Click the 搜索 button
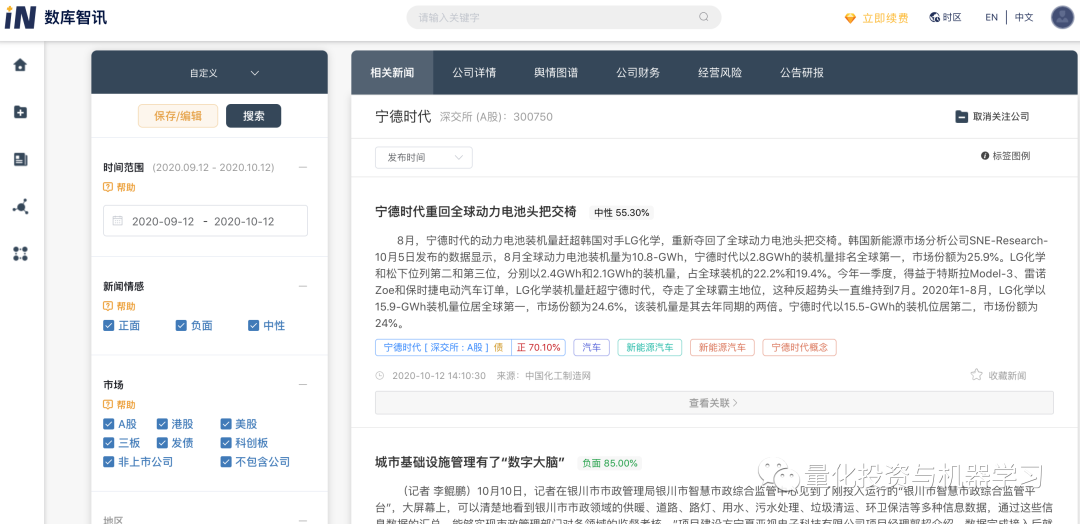Image resolution: width=1080 pixels, height=524 pixels. pyautogui.click(x=253, y=116)
